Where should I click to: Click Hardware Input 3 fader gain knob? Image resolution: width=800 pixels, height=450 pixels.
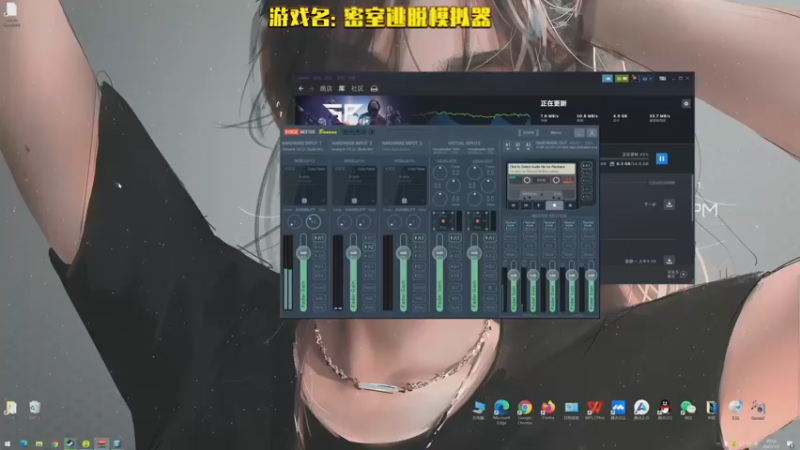pyautogui.click(x=403, y=253)
